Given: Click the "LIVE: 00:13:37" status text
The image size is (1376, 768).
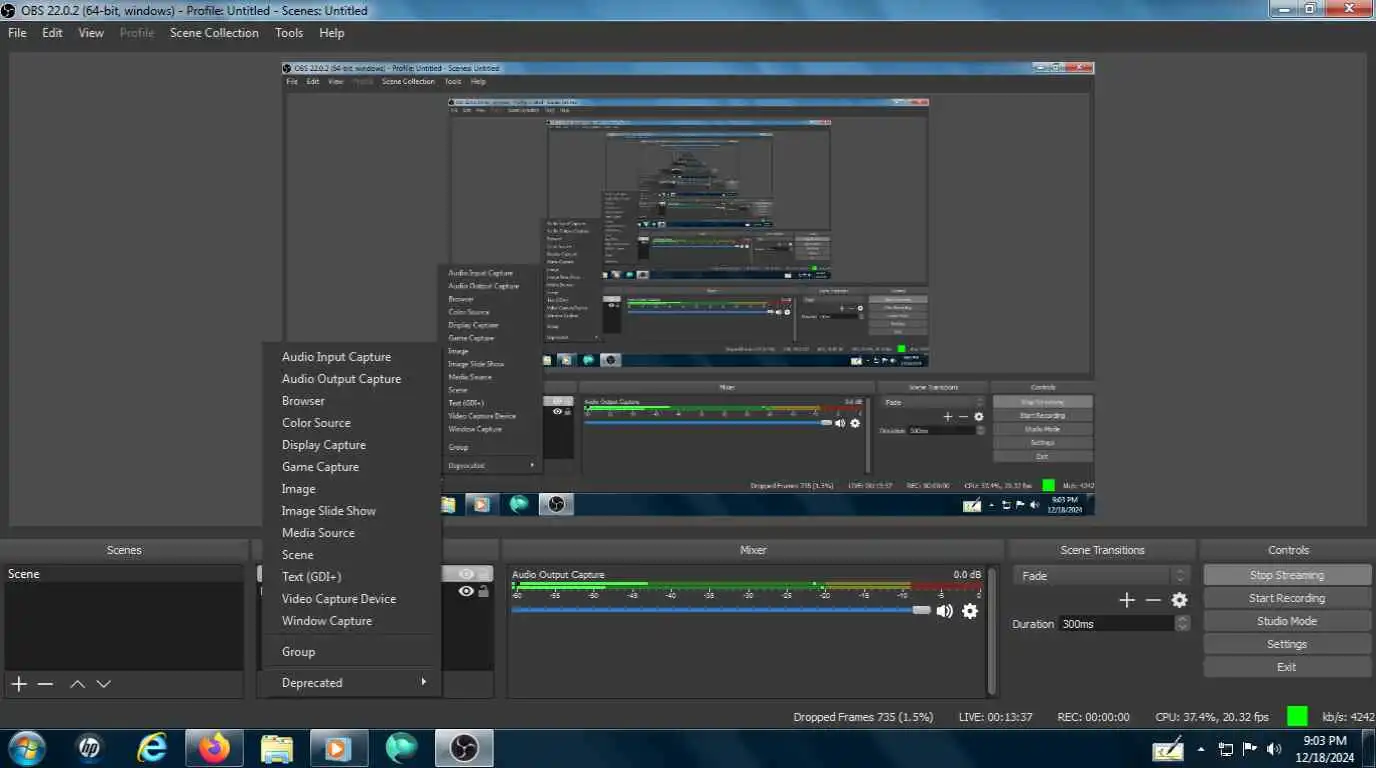Looking at the screenshot, I should pyautogui.click(x=995, y=717).
